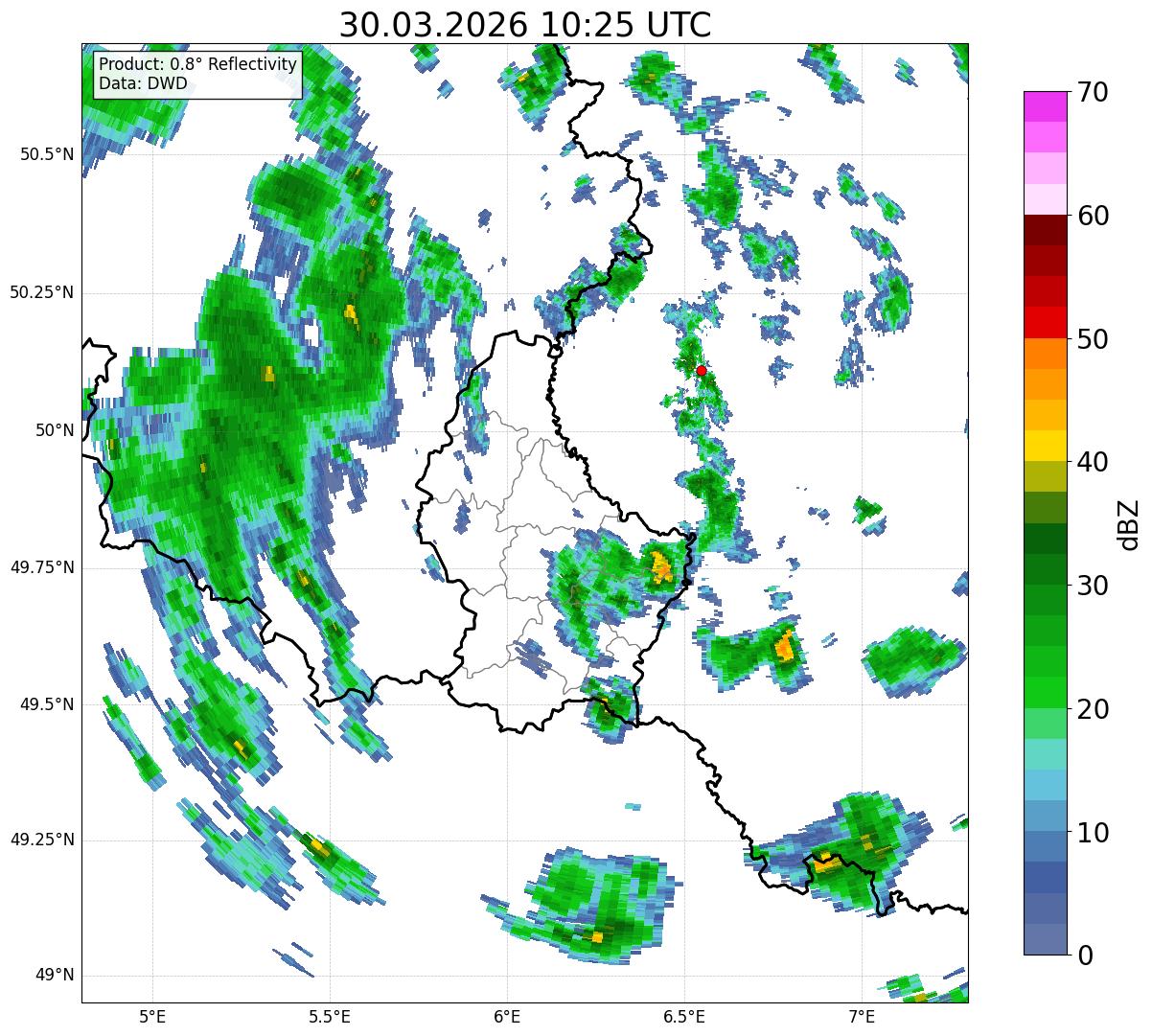The width and height of the screenshot is (1152, 1036).
Task: Click the "6°E" longitude label
Action: 507,1016
